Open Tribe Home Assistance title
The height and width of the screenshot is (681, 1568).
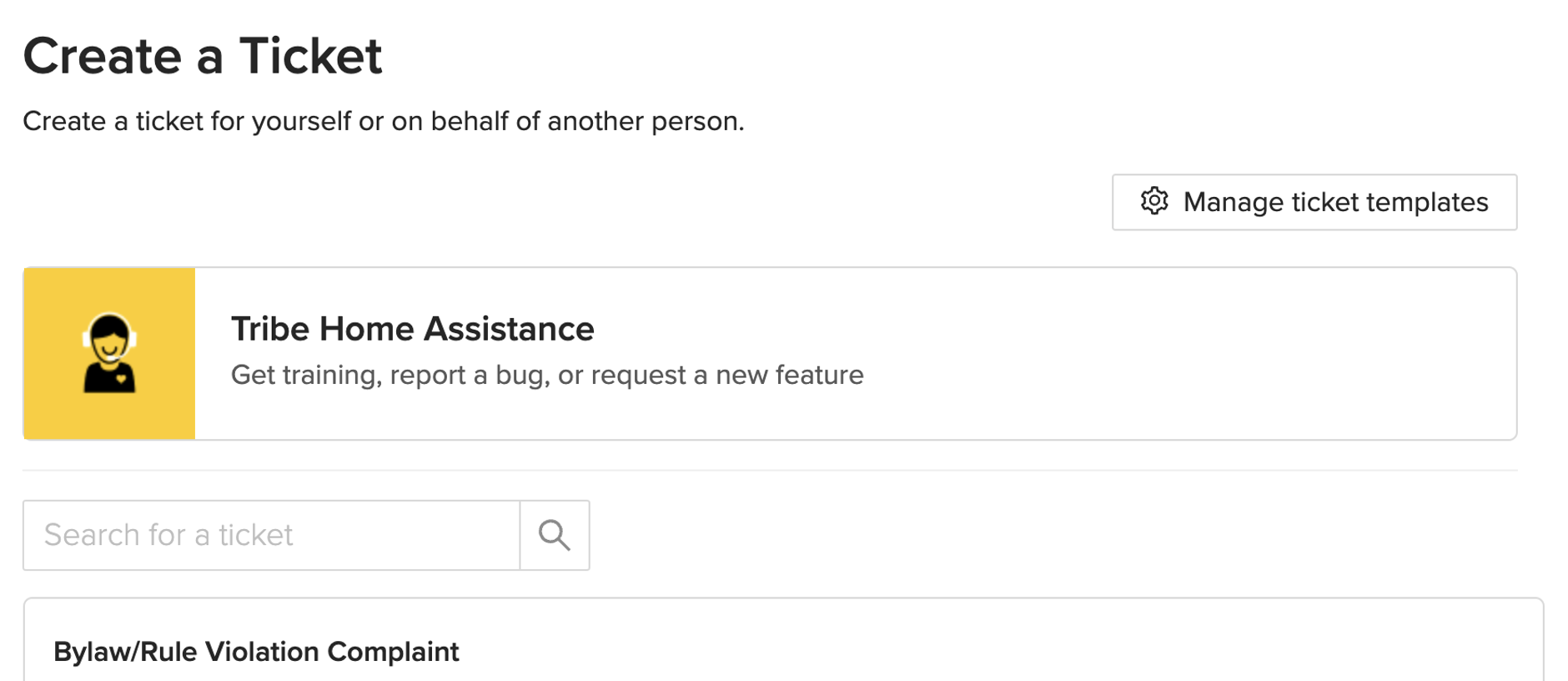(x=412, y=329)
